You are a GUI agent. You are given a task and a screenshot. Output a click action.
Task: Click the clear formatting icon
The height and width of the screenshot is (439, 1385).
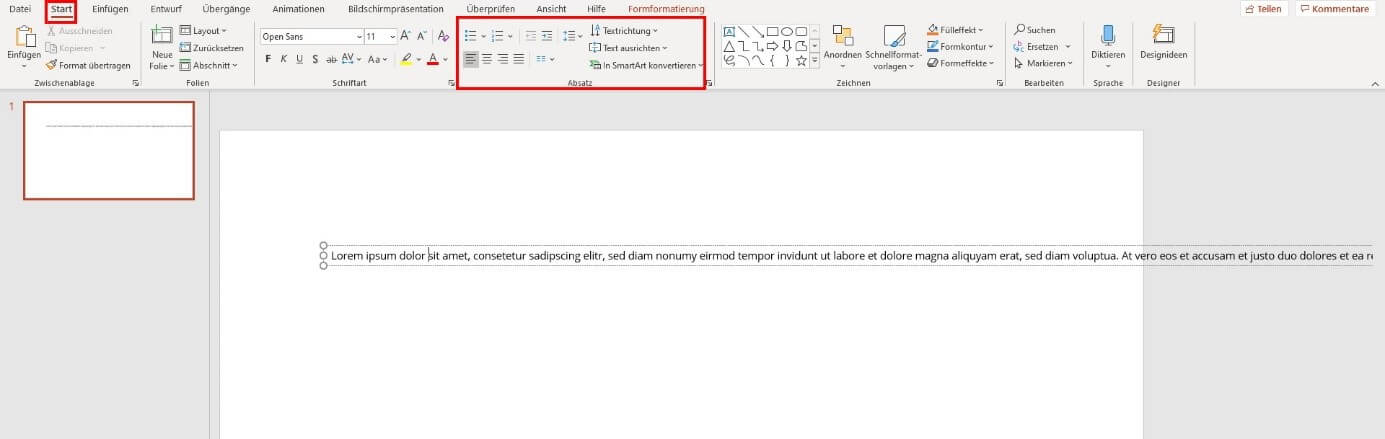[444, 36]
